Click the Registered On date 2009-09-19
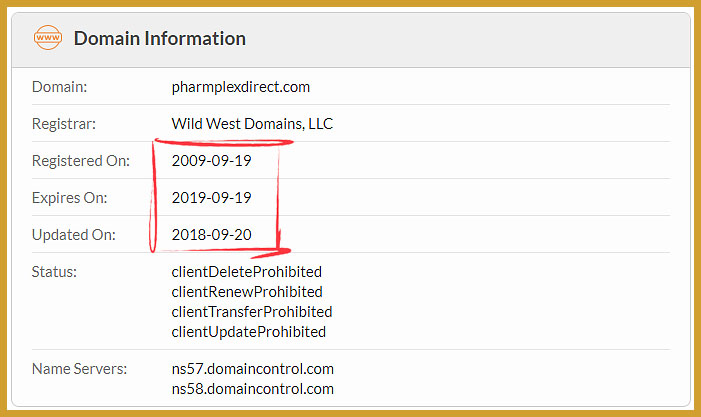Image resolution: width=701 pixels, height=417 pixels. 211,161
